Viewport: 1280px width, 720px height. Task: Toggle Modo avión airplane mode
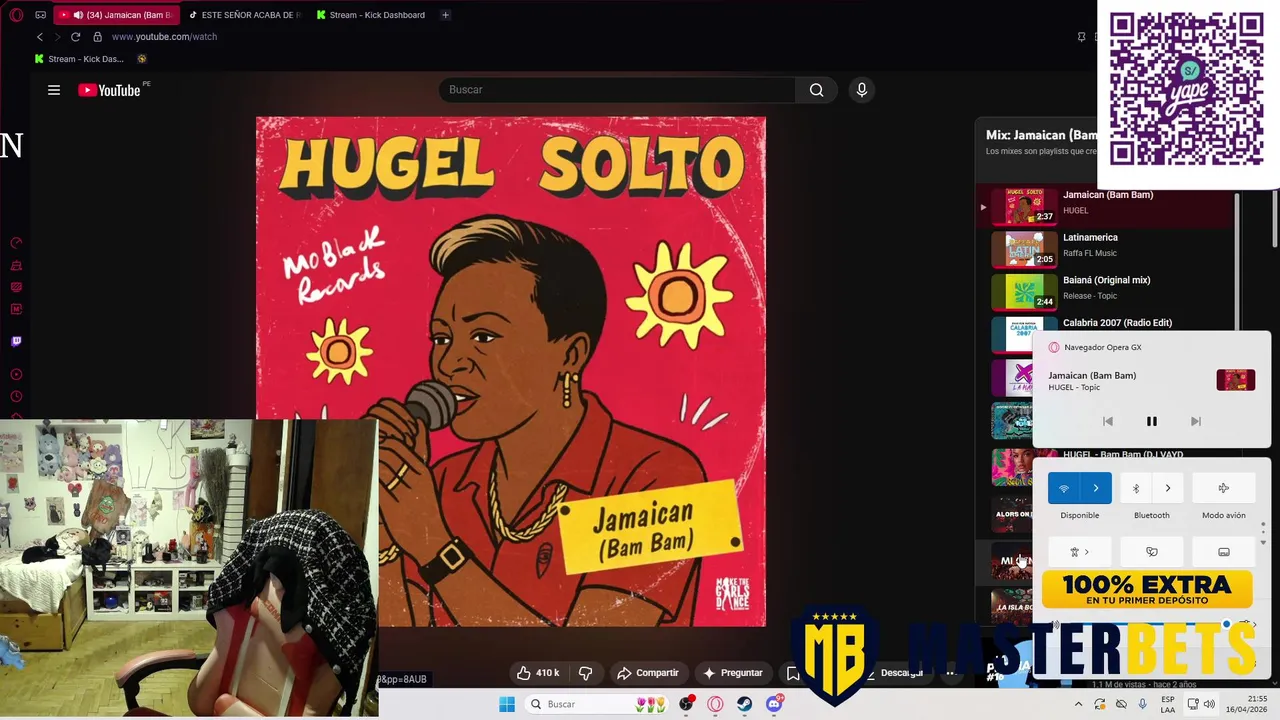[1224, 488]
